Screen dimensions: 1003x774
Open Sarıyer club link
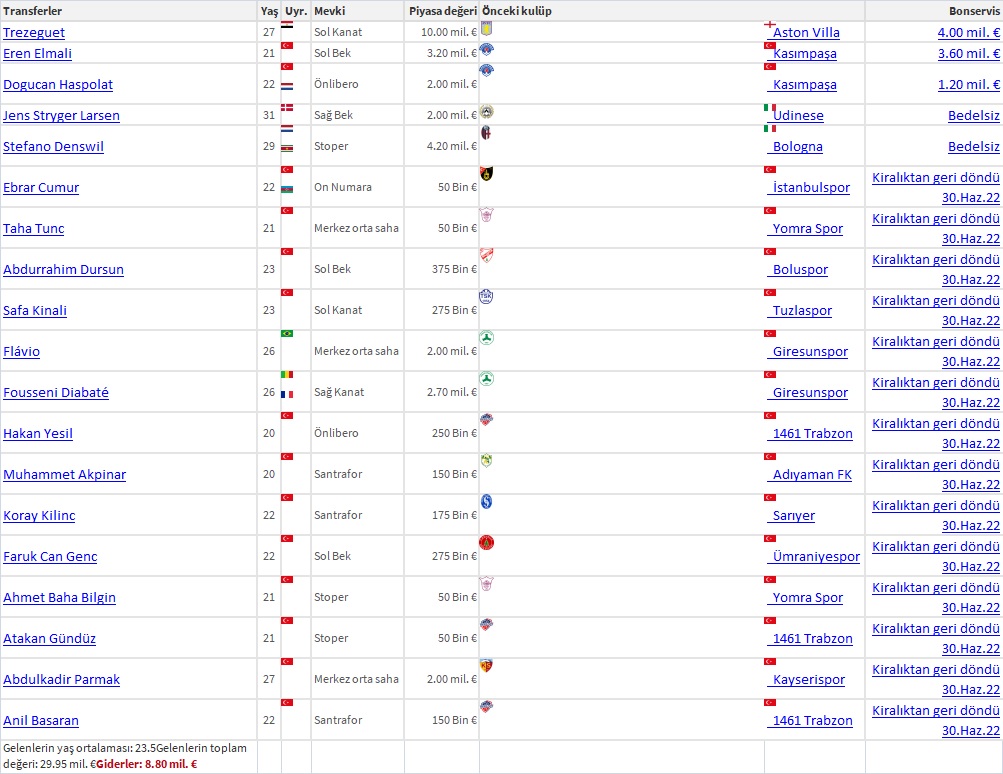794,516
